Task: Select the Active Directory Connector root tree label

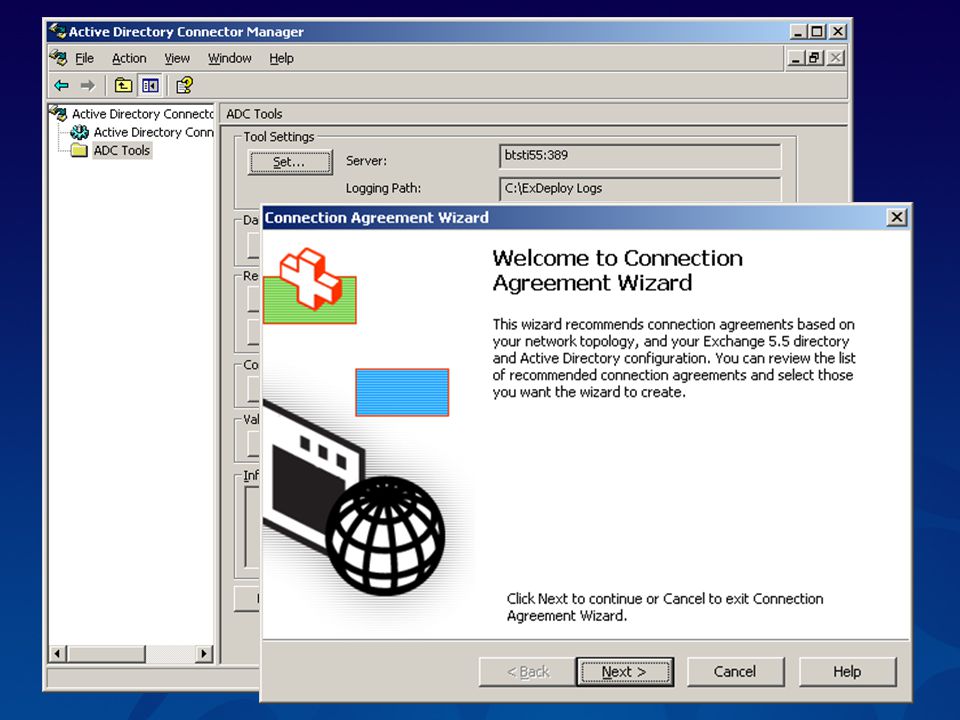Action: [143, 114]
